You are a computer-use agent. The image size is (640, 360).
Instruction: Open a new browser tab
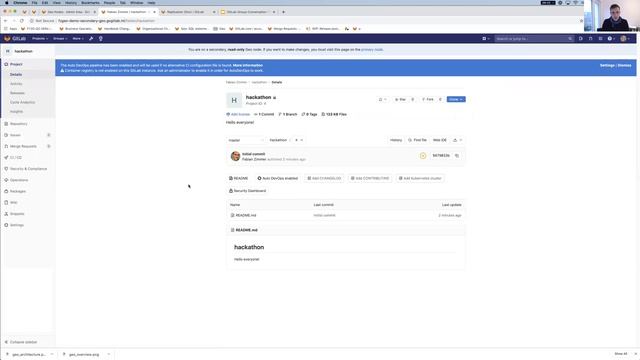pyautogui.click(x=284, y=12)
